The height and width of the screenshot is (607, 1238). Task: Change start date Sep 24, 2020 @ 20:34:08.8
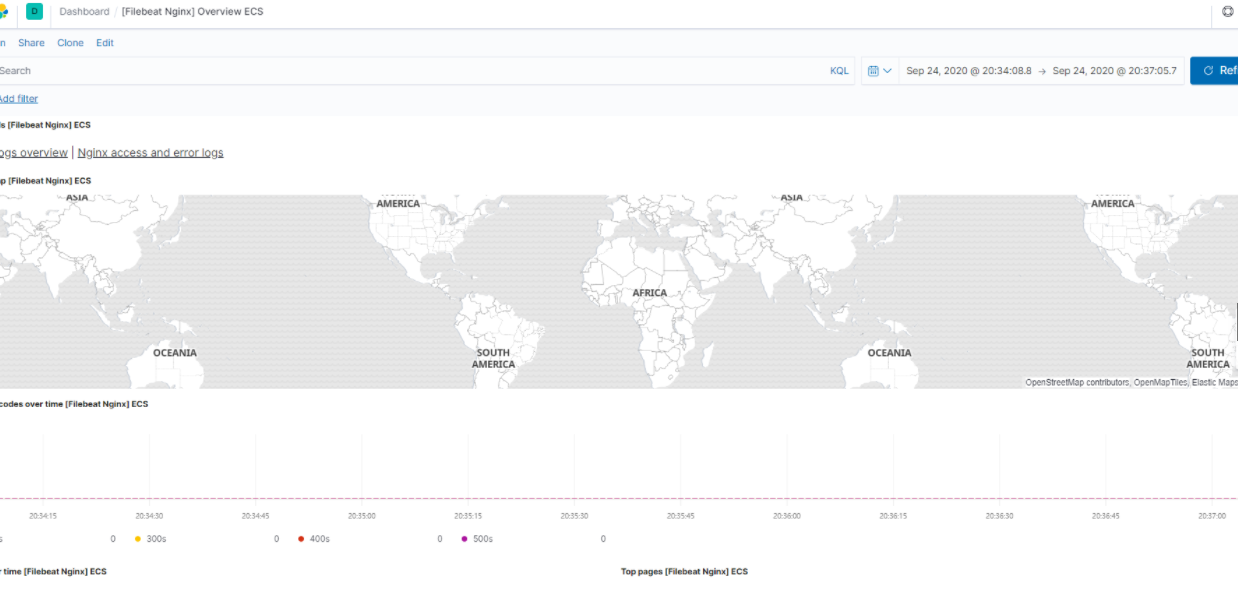tap(968, 71)
